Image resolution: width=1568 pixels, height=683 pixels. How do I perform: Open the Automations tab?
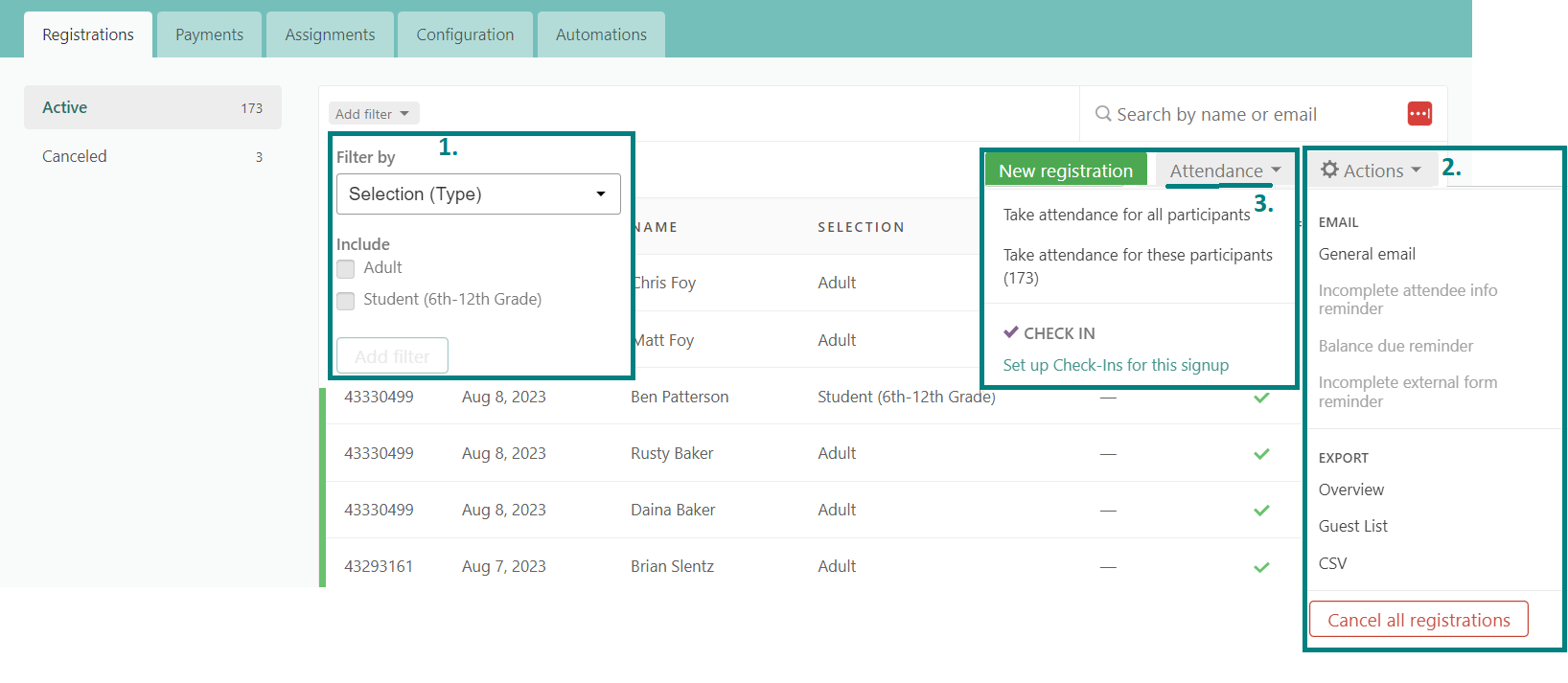click(x=601, y=34)
